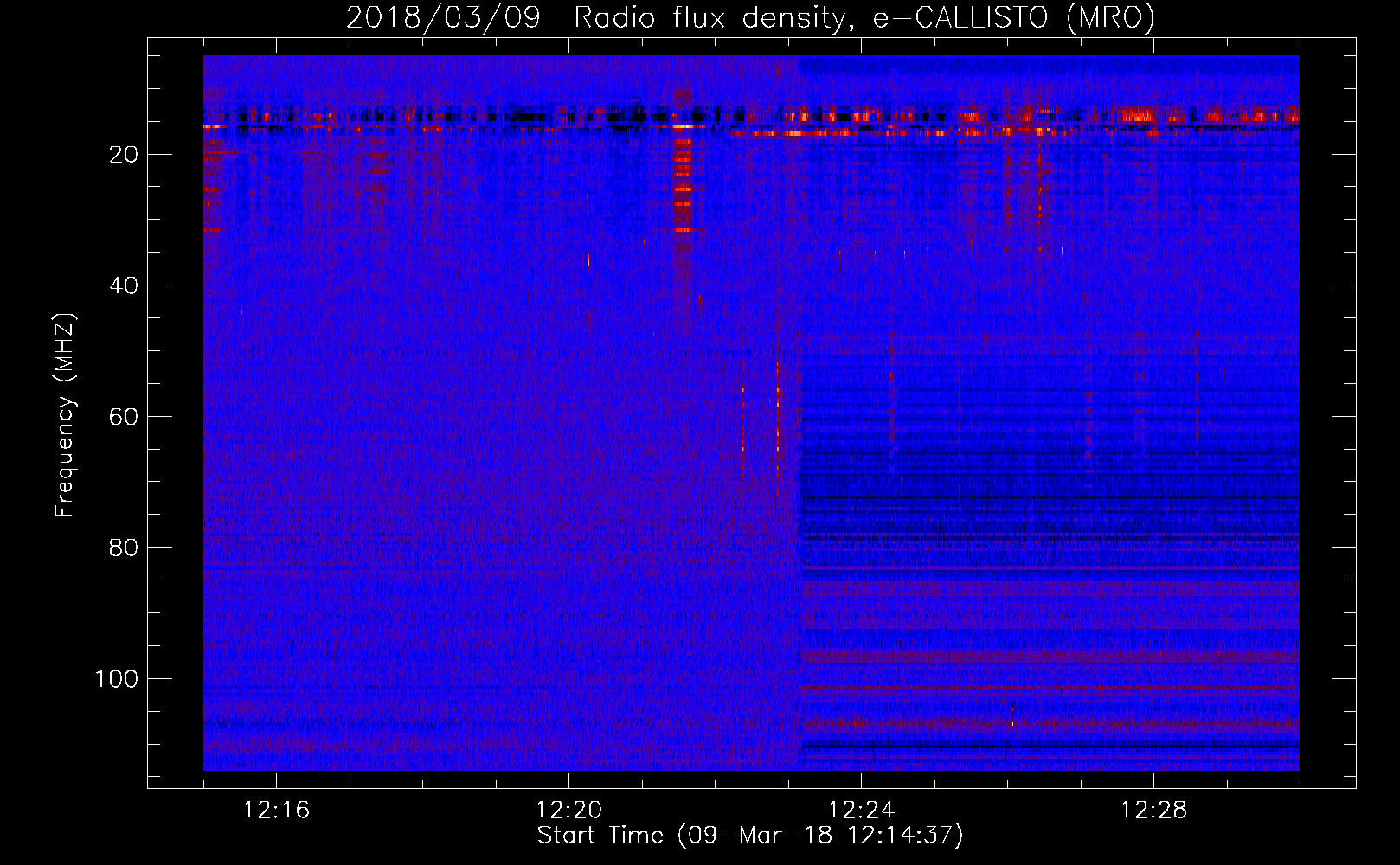Click the 60 frequency tick label

124,416
